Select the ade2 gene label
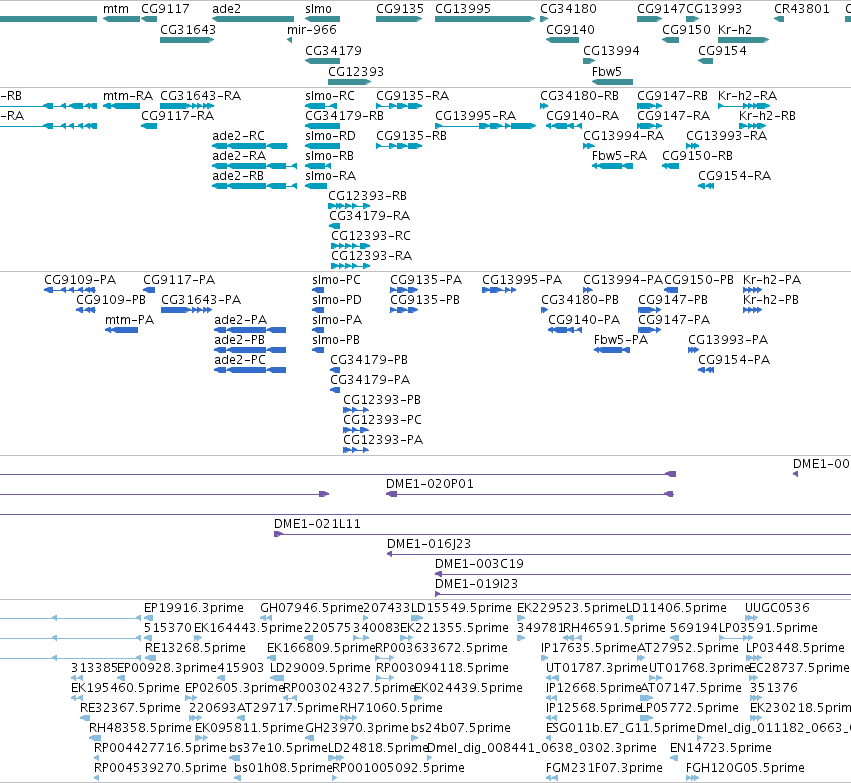 click(x=226, y=9)
